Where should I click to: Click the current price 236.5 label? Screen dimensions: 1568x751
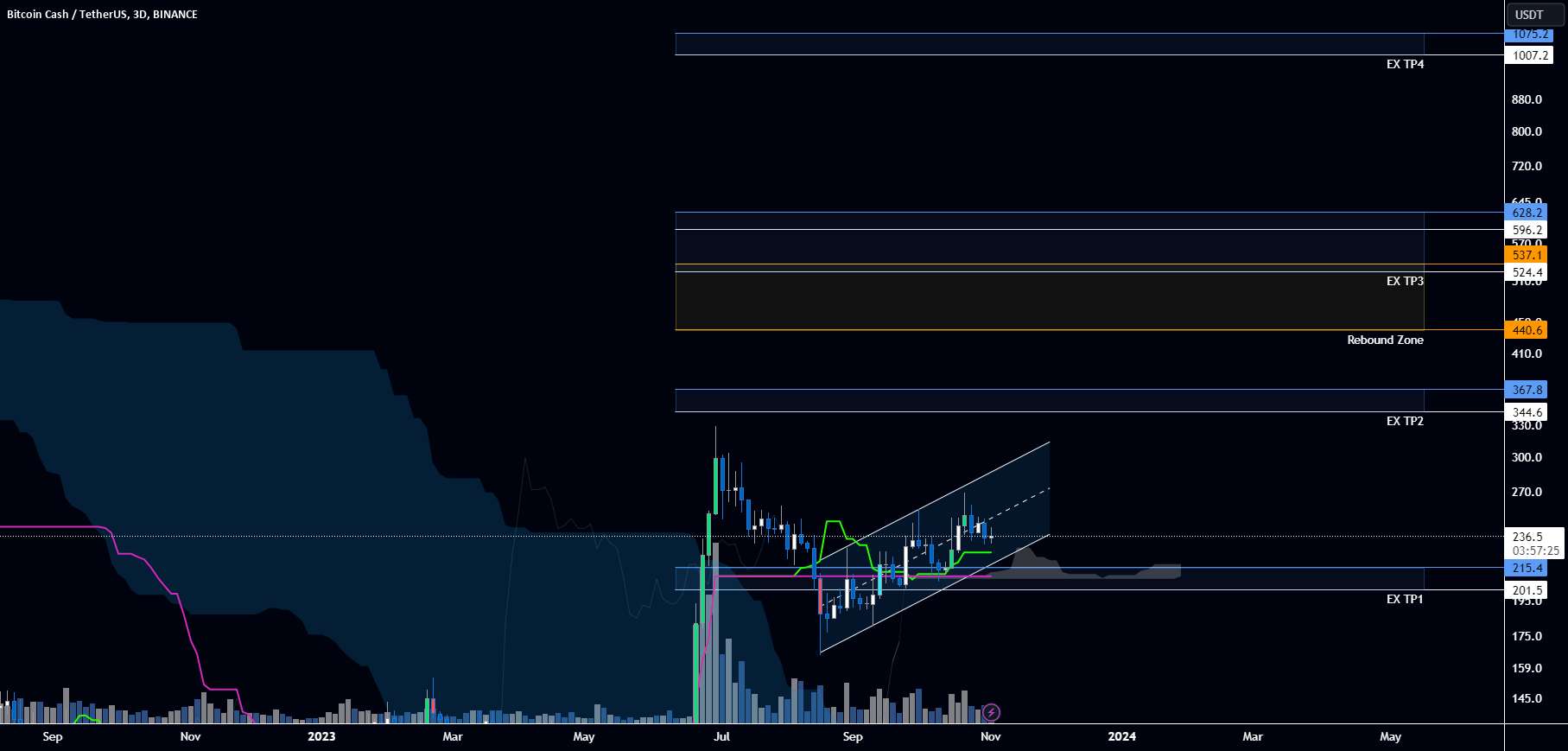[x=1527, y=537]
